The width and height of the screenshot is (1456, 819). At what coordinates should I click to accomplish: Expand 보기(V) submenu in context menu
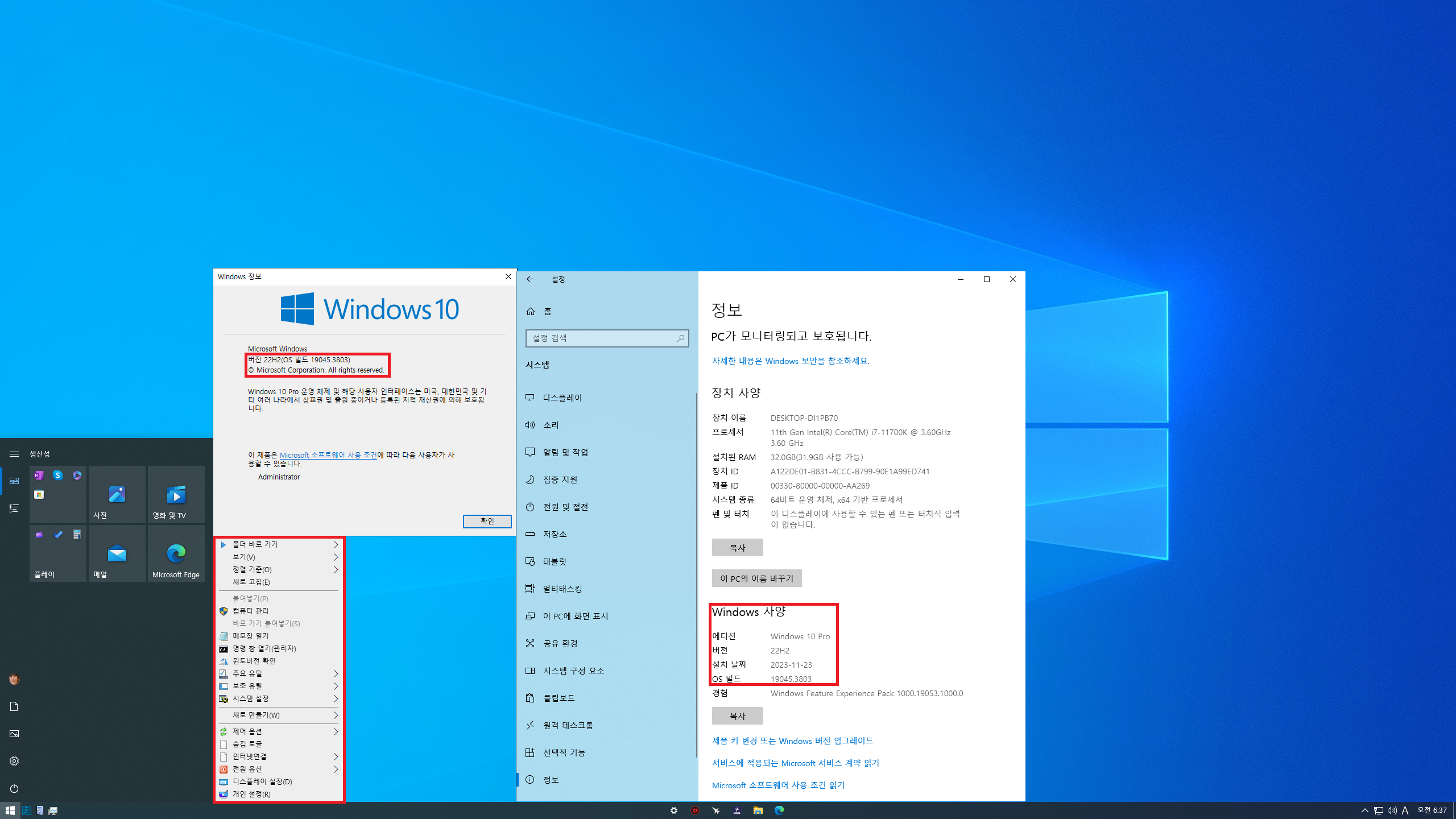tap(279, 557)
